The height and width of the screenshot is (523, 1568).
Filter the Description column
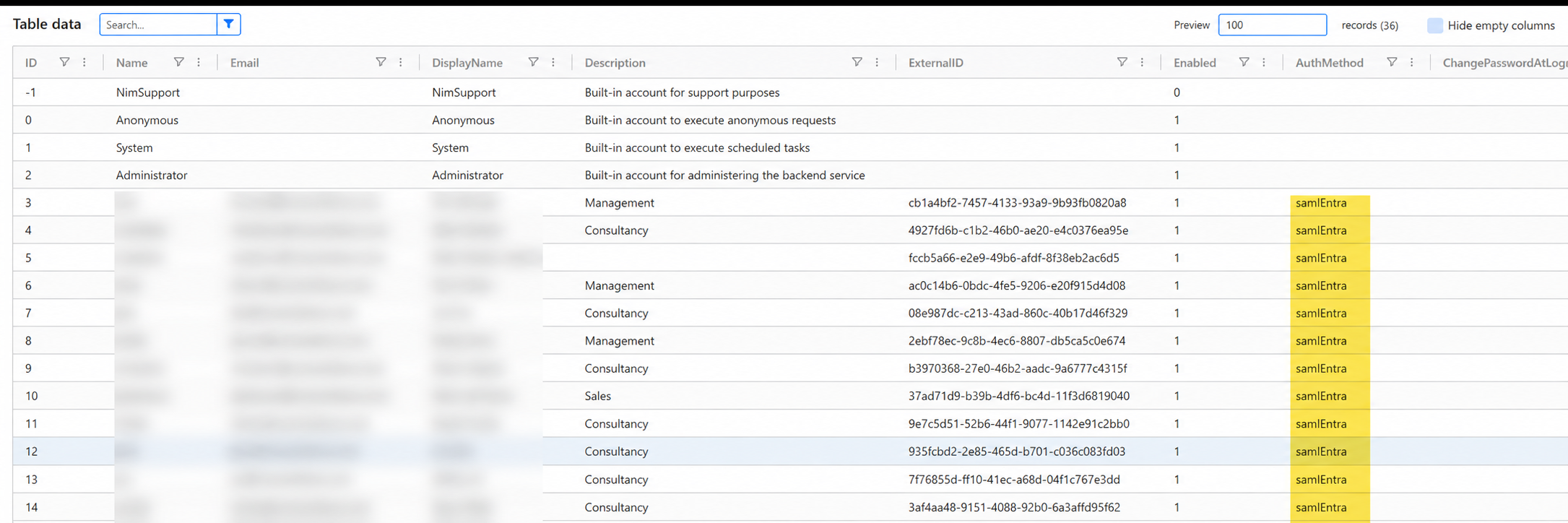[857, 62]
